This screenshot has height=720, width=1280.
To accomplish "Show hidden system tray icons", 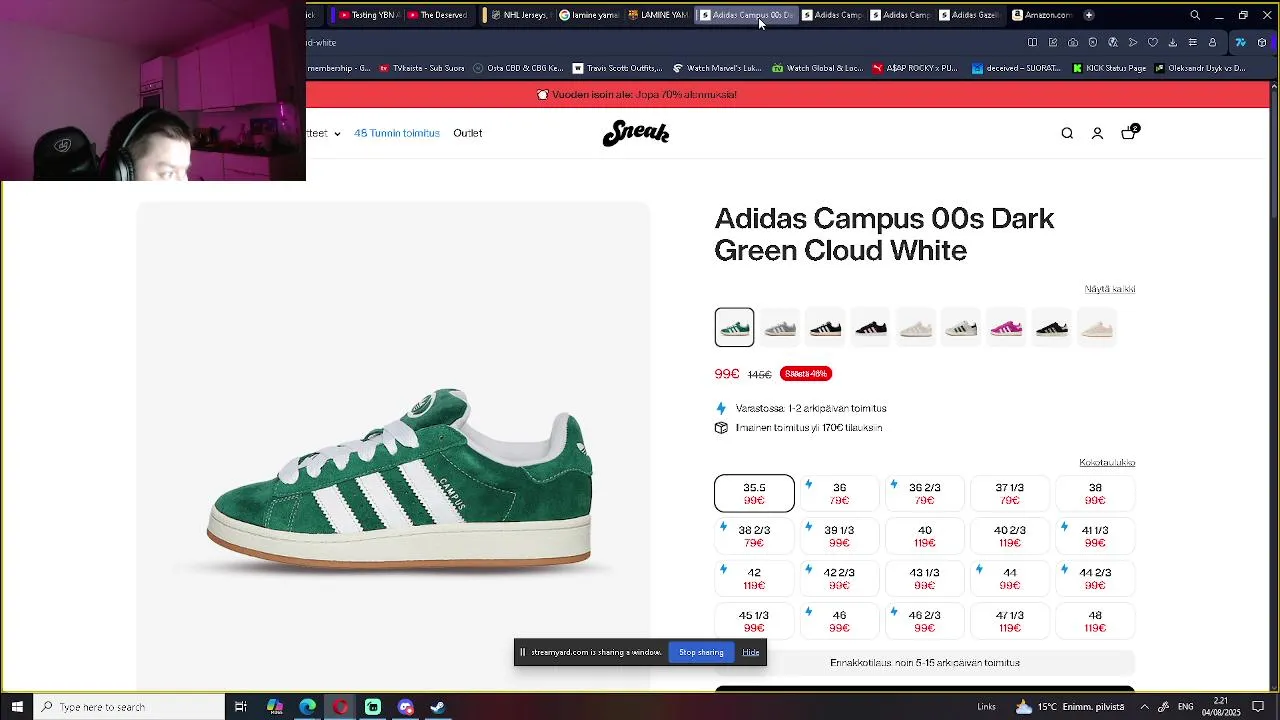I will 1144,707.
